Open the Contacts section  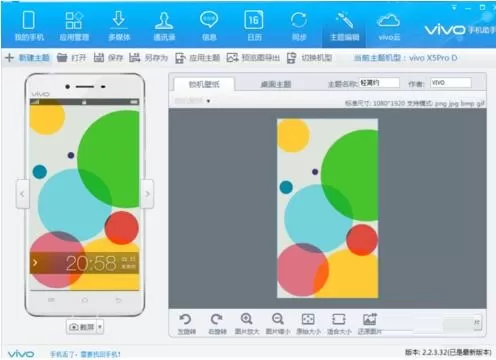coord(164,26)
